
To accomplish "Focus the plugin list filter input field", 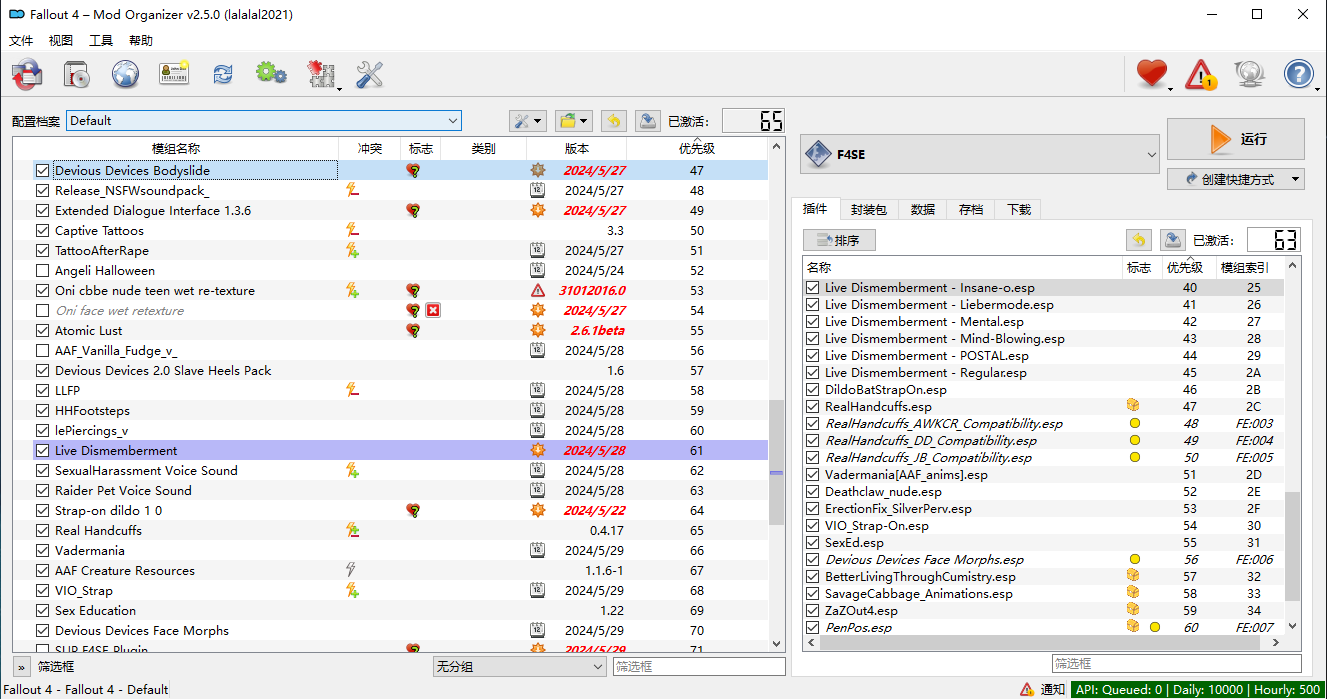I will coord(1176,663).
